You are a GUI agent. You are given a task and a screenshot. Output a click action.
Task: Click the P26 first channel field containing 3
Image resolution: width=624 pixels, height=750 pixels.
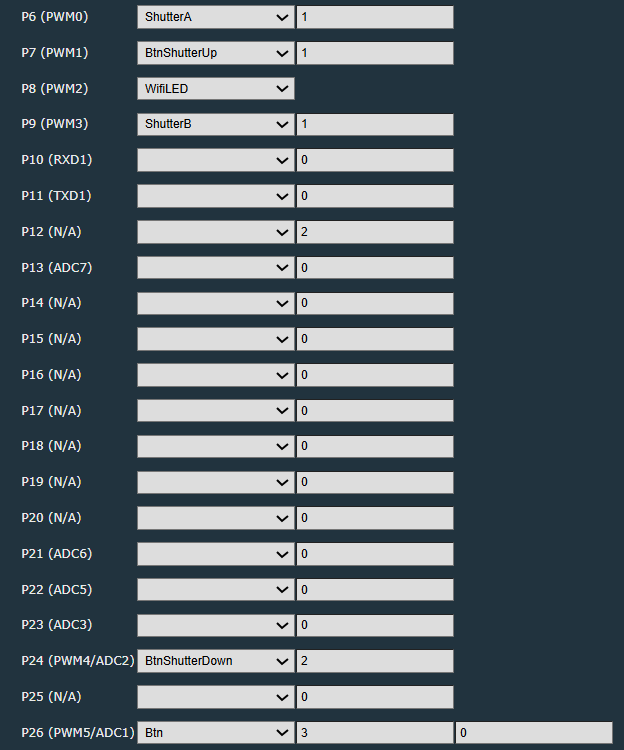(x=375, y=733)
